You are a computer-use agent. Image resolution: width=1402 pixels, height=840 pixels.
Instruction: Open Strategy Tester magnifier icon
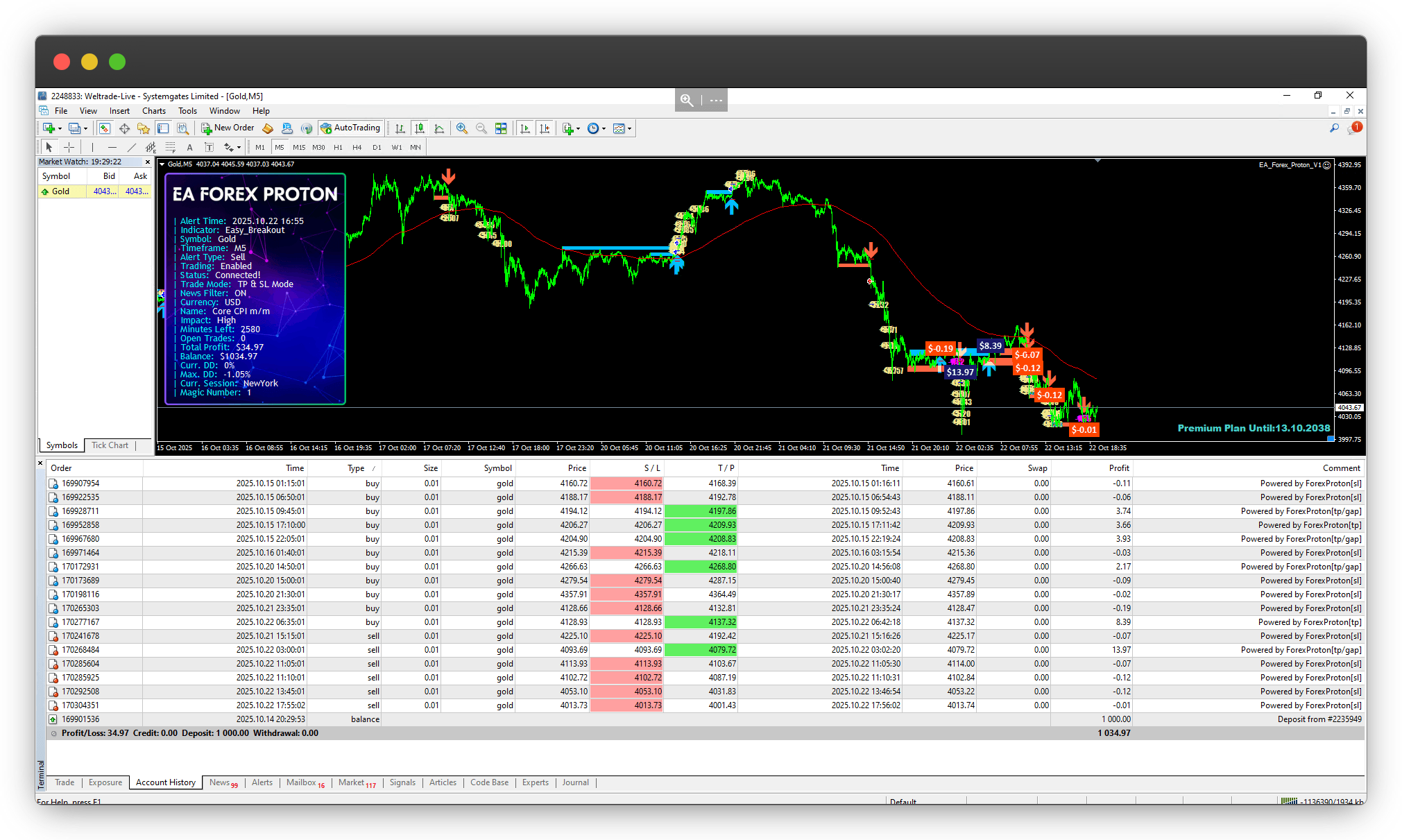182,128
